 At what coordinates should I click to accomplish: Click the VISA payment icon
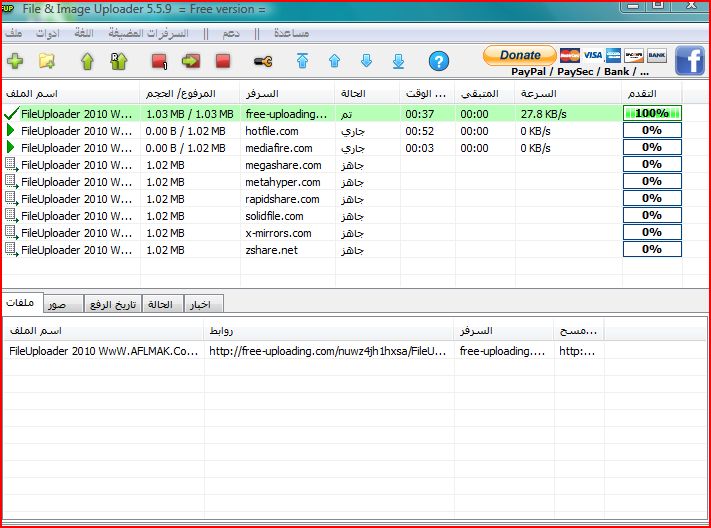pos(592,55)
